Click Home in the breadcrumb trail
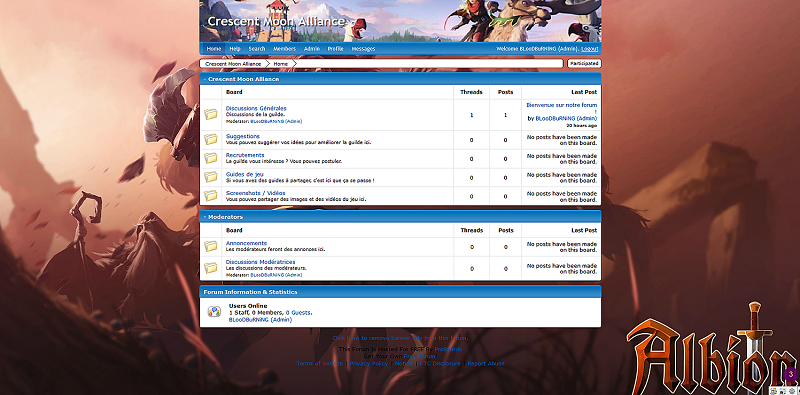 coord(281,64)
